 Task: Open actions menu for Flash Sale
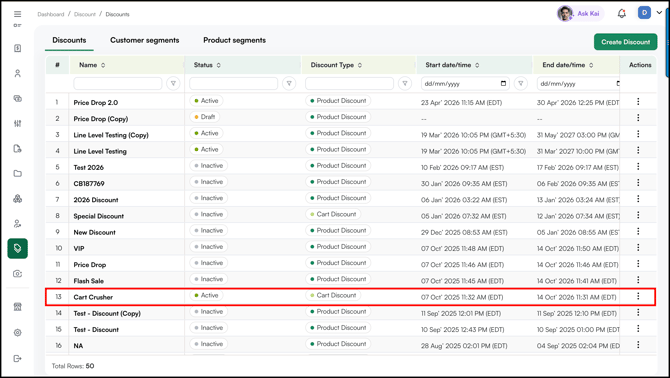pos(638,280)
